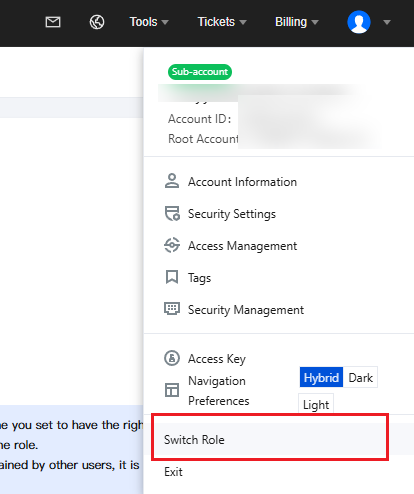Click the arrow beside the avatar
The width and height of the screenshot is (414, 494).
[387, 22]
